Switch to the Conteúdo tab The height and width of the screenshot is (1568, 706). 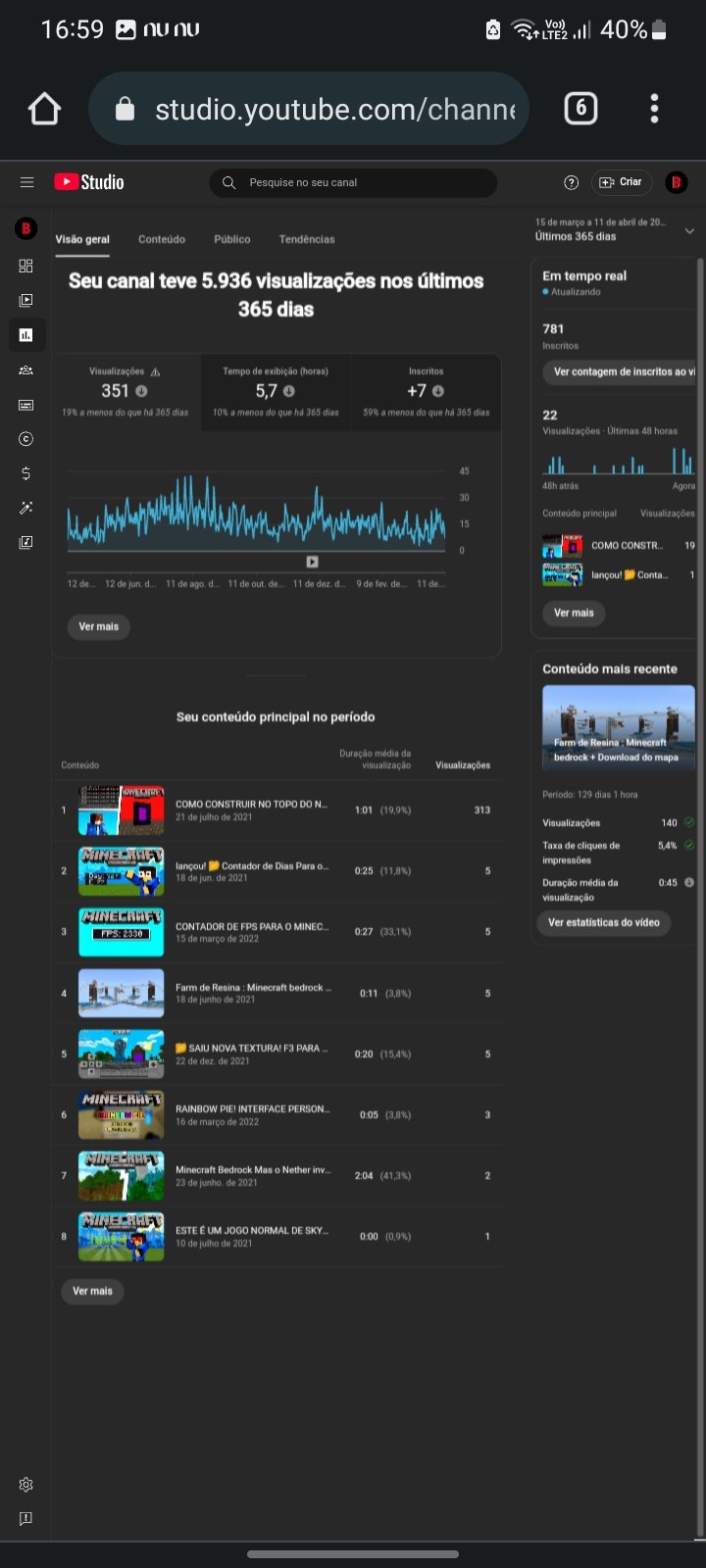162,239
